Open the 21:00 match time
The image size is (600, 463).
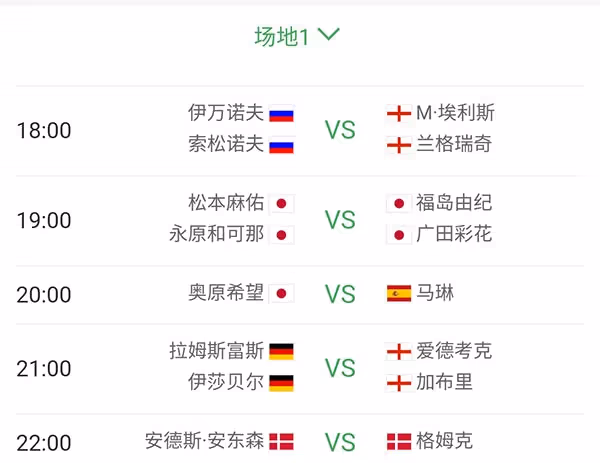tap(44, 369)
